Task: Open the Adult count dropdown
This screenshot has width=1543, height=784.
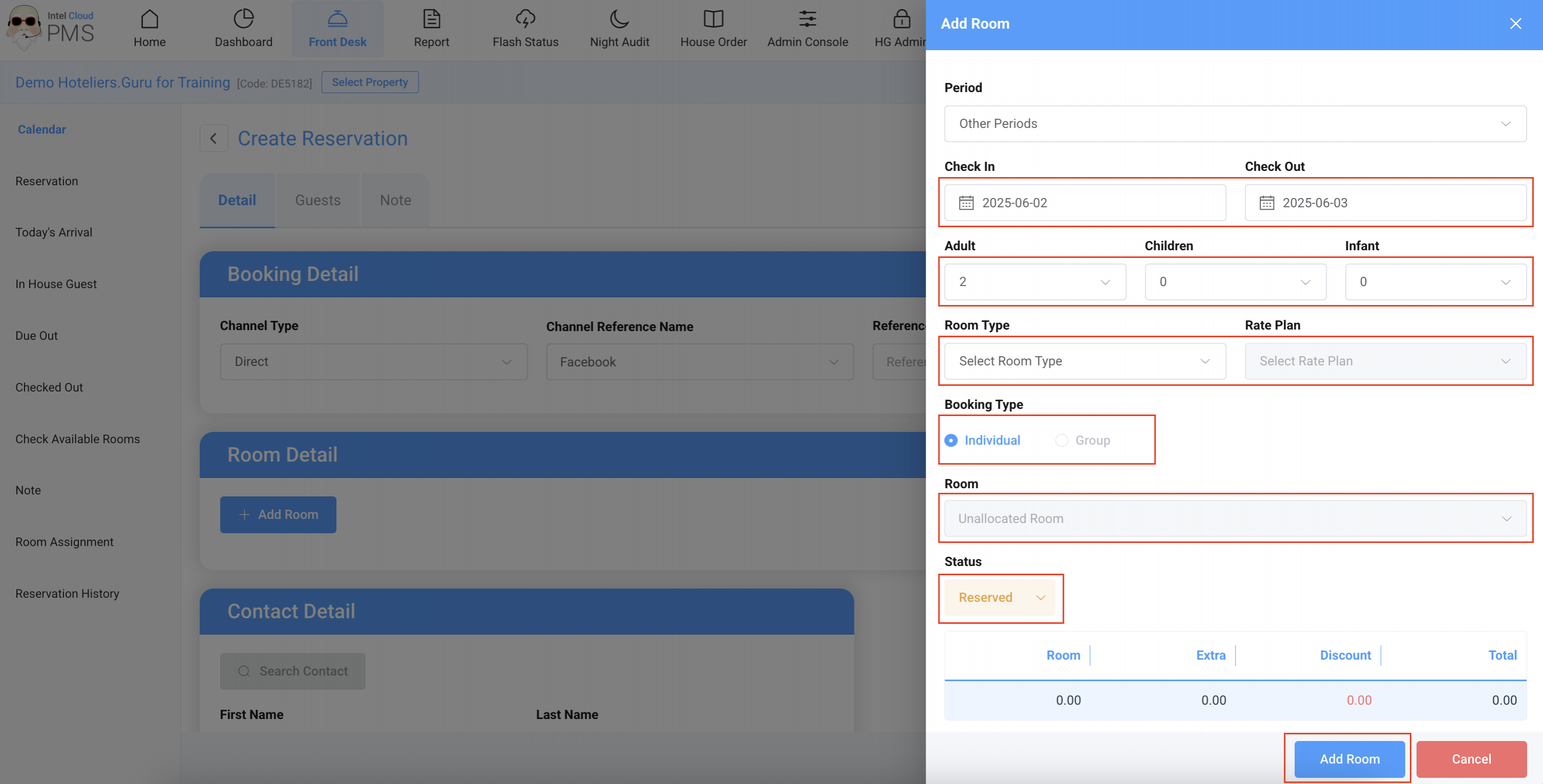Action: [1035, 282]
